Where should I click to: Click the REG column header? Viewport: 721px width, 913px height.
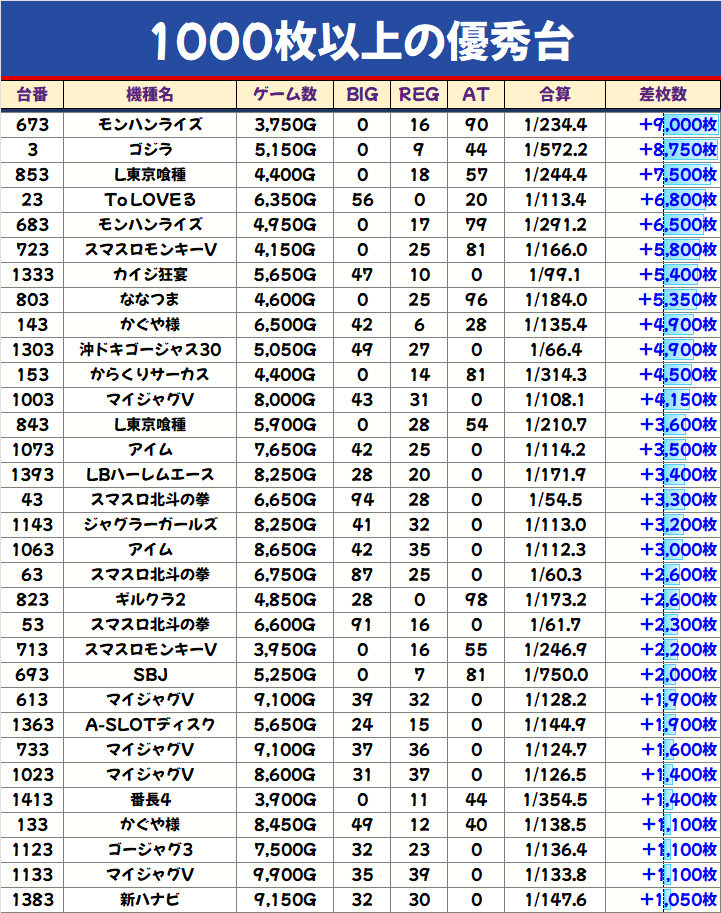(x=419, y=94)
